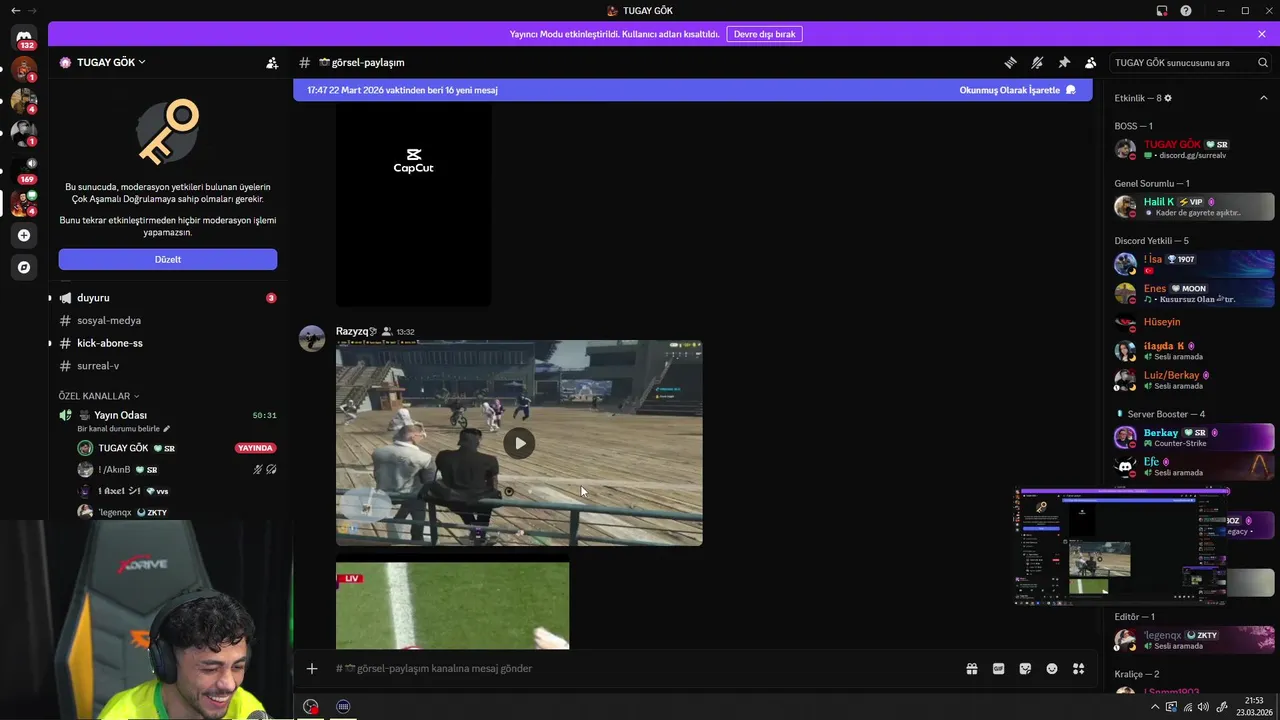Toggle the member list icon

point(1091,62)
